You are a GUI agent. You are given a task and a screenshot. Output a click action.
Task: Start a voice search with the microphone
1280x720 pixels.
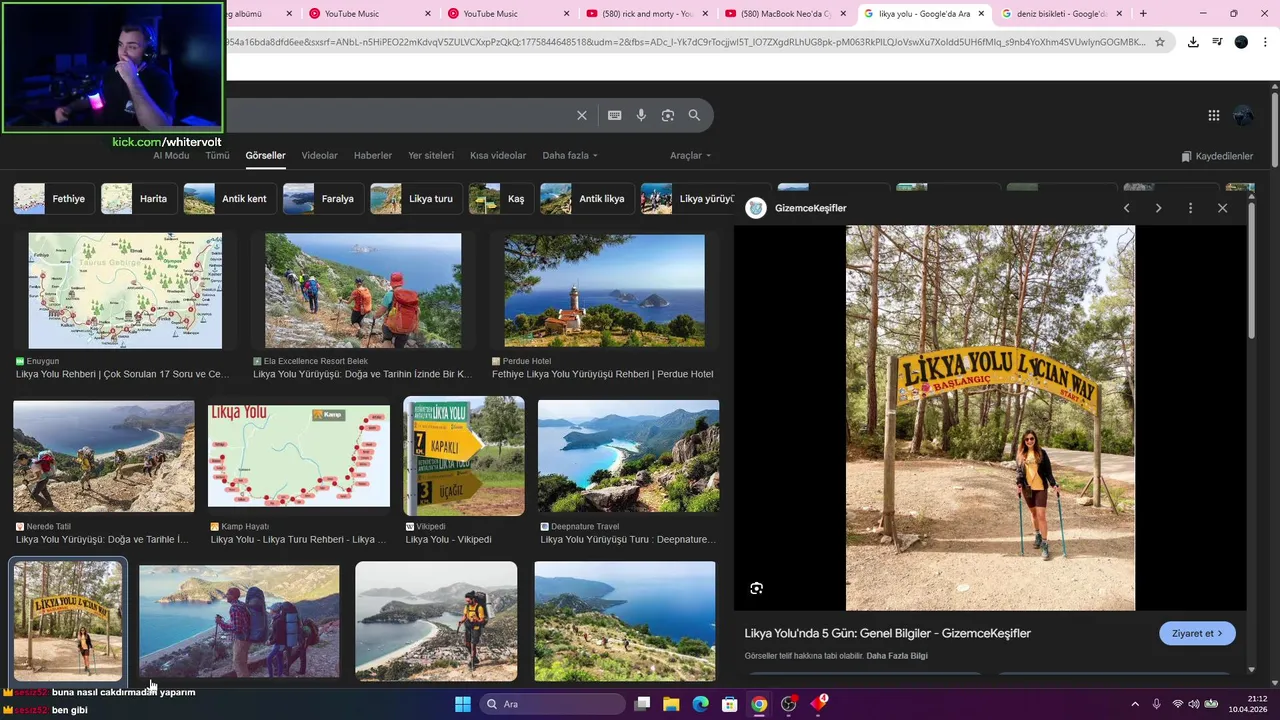tap(641, 115)
